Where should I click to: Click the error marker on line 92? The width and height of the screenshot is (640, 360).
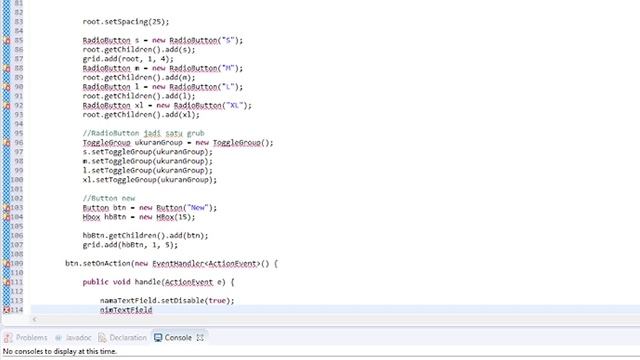click(7, 105)
